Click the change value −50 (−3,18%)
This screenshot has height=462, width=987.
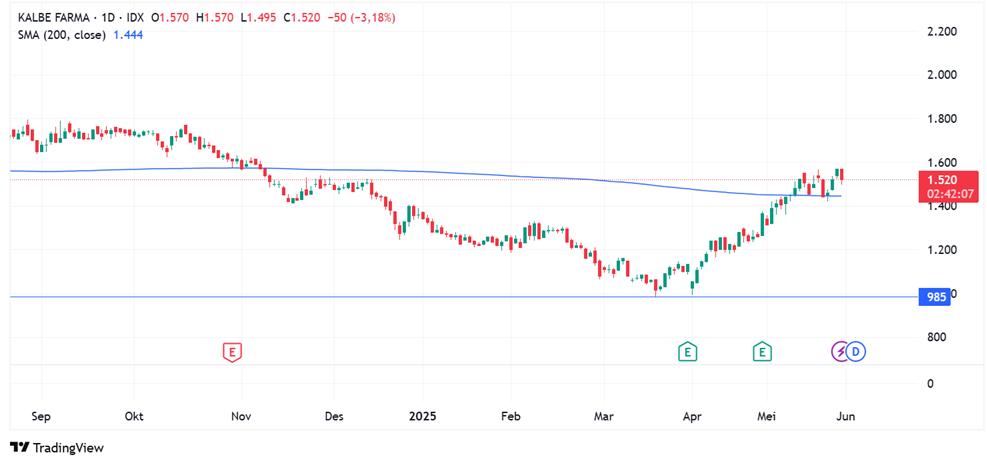click(x=361, y=18)
